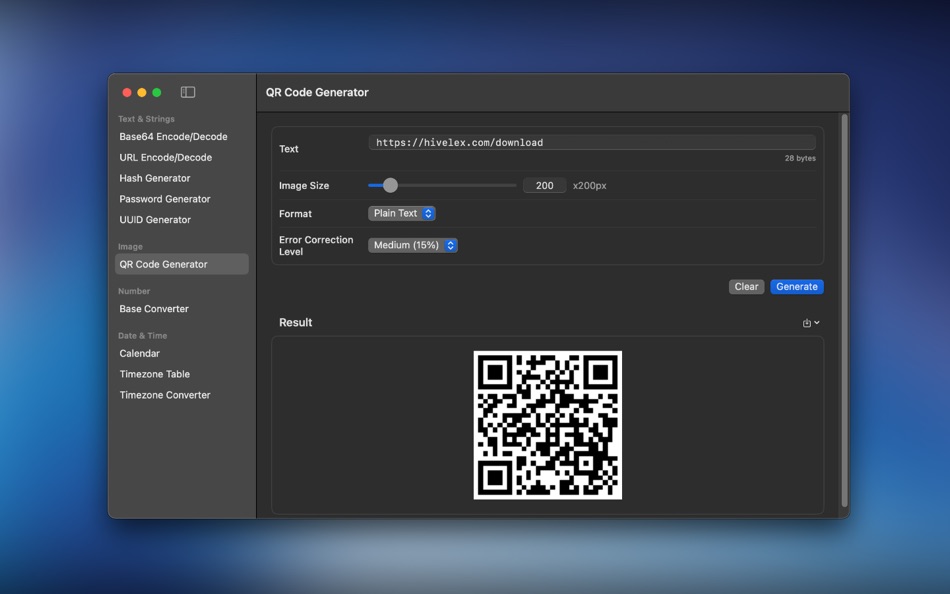
Task: Select Base64 Encode/Decode in the sidebar
Action: [172, 136]
